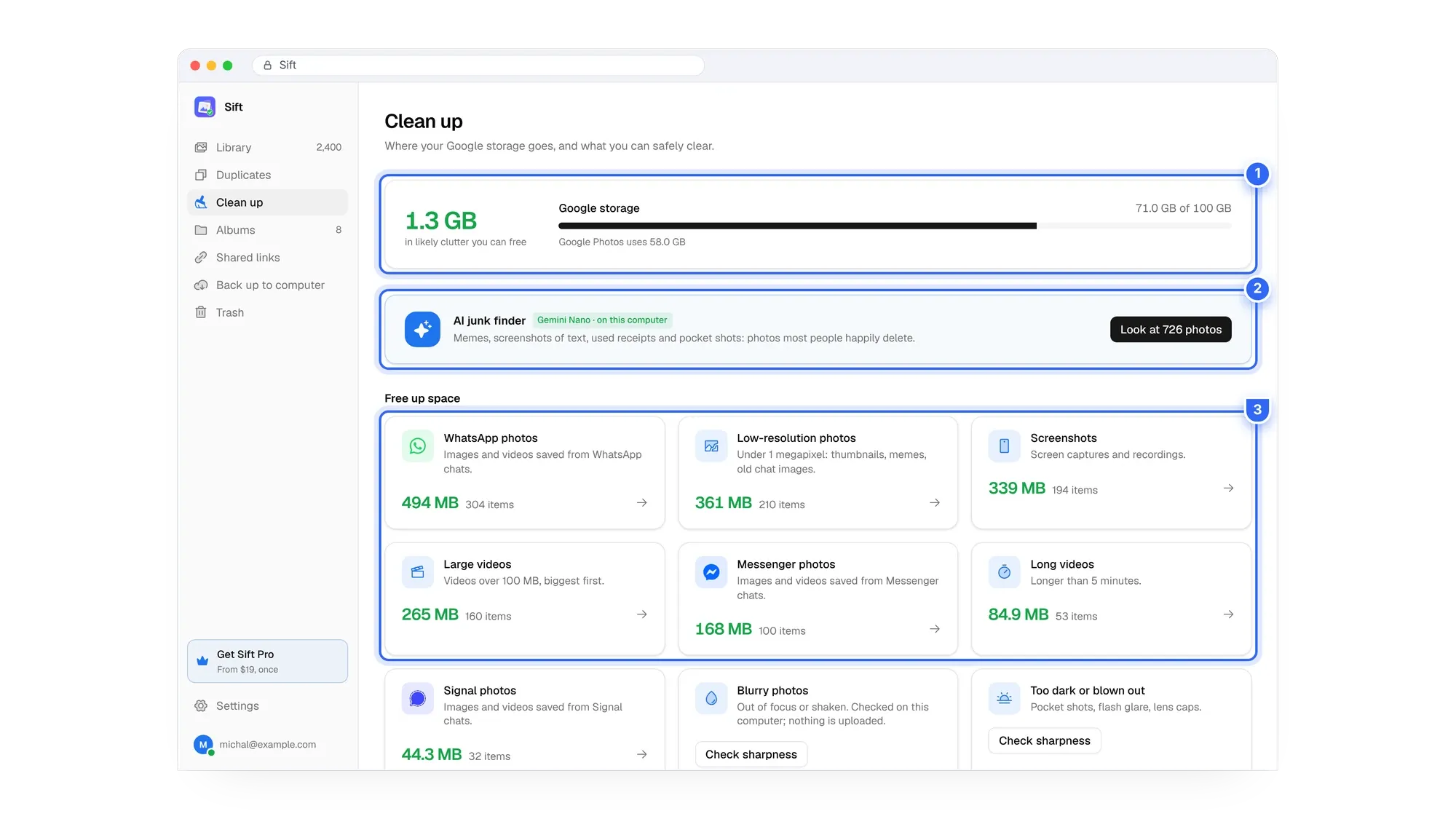This screenshot has width=1456, height=819.
Task: Click the Too dark or blown out icon
Action: pyautogui.click(x=1004, y=698)
